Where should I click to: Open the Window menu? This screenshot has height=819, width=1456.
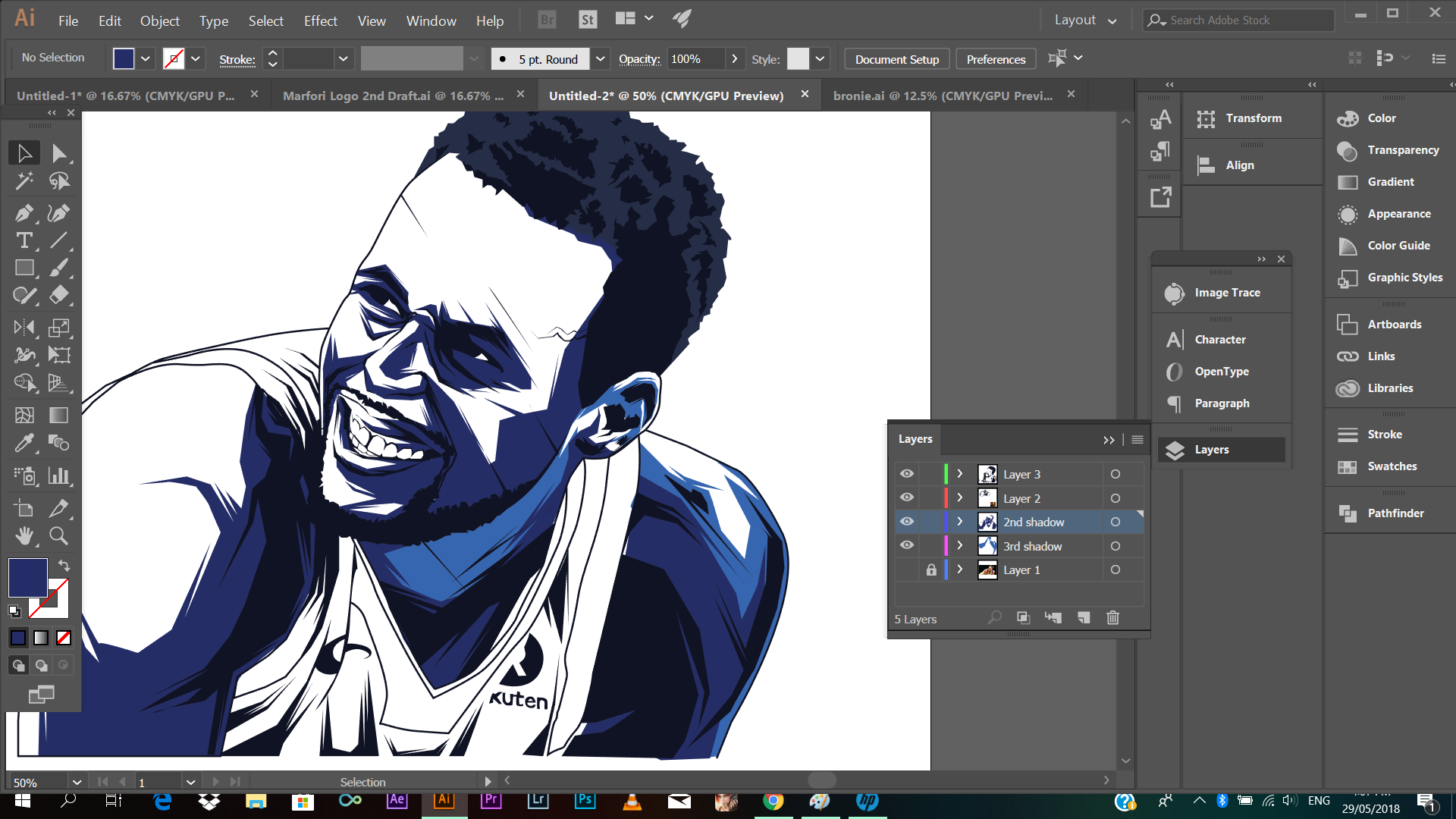coord(431,21)
